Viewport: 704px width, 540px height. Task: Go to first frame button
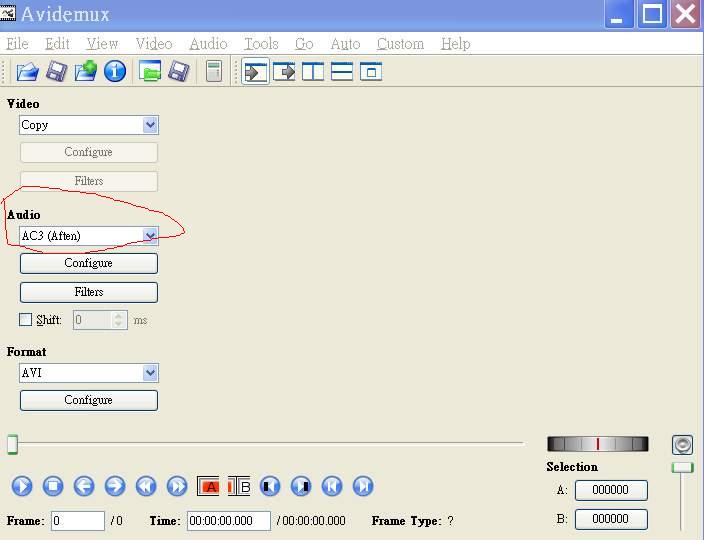coord(332,486)
